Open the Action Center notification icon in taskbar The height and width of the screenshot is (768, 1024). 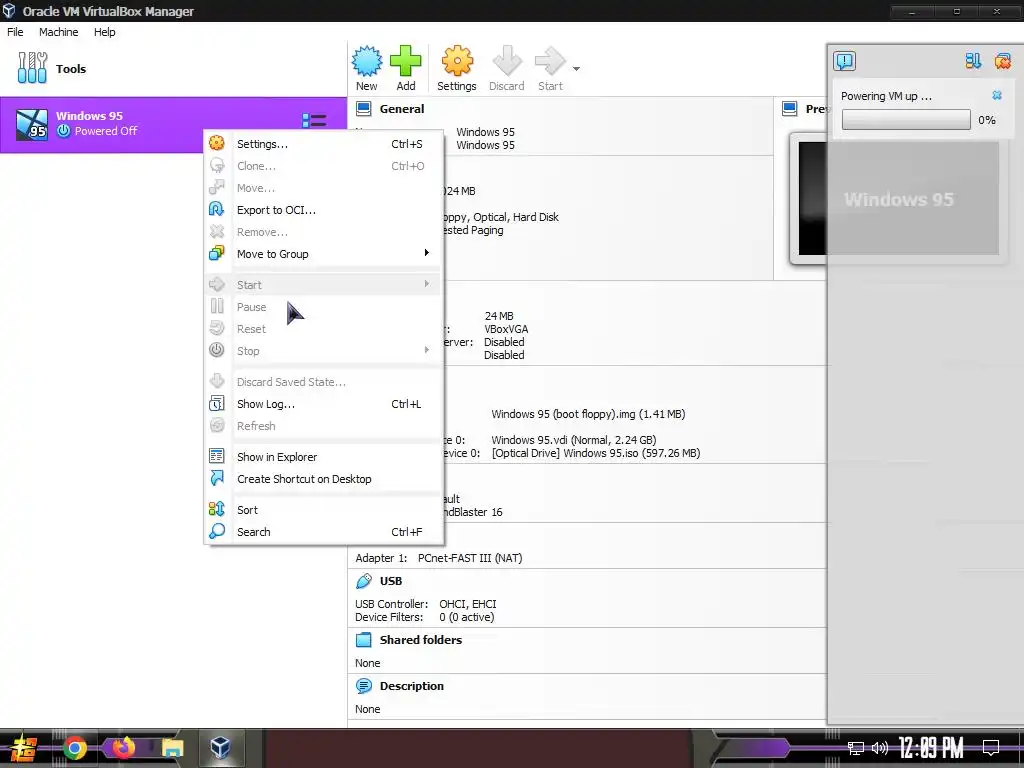point(991,747)
